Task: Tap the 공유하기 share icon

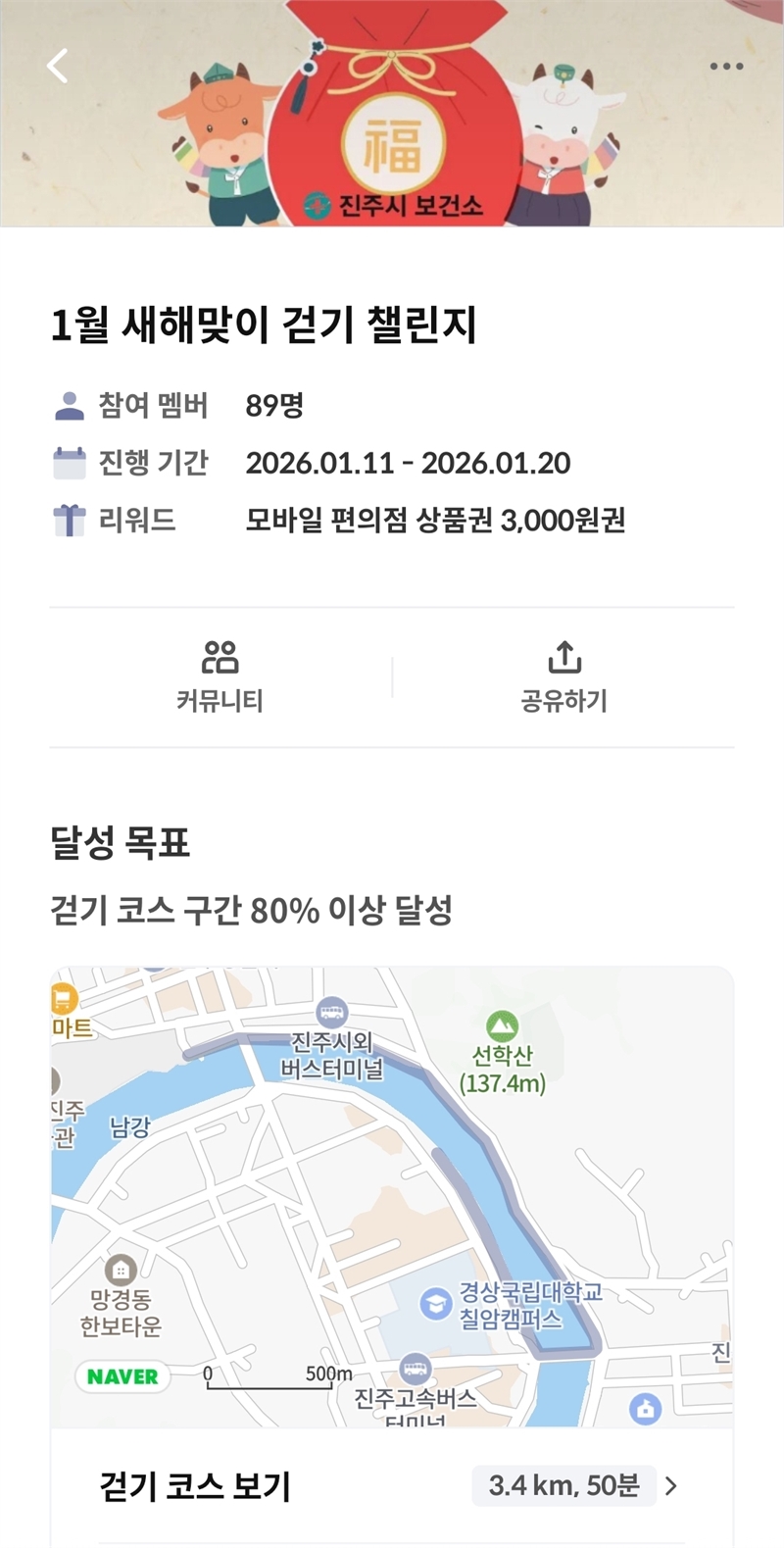Action: [x=564, y=657]
